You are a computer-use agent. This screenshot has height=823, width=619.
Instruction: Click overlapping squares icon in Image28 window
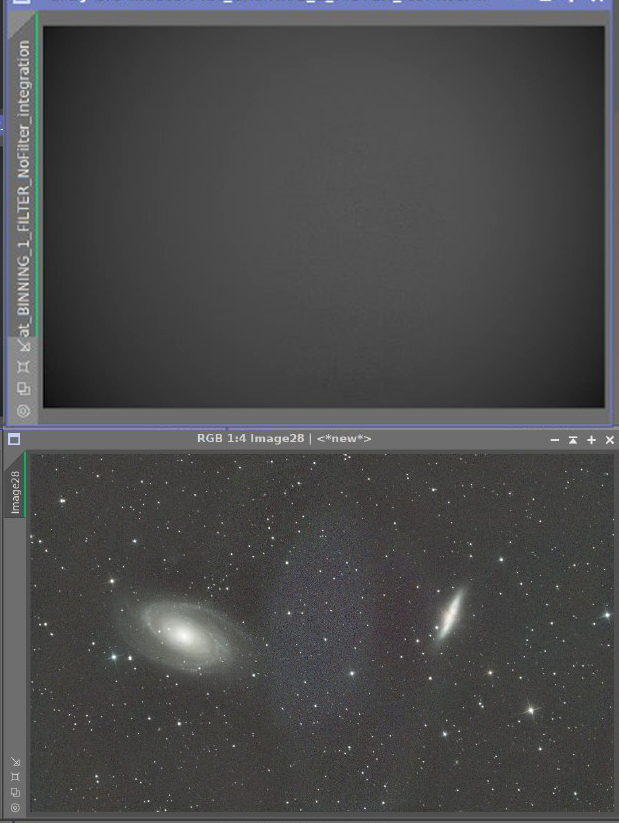coord(15,792)
